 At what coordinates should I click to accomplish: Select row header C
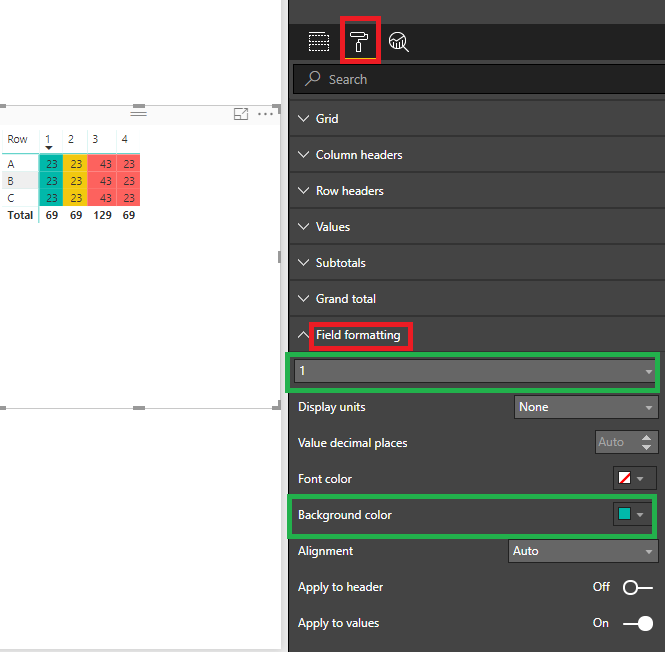[11, 198]
